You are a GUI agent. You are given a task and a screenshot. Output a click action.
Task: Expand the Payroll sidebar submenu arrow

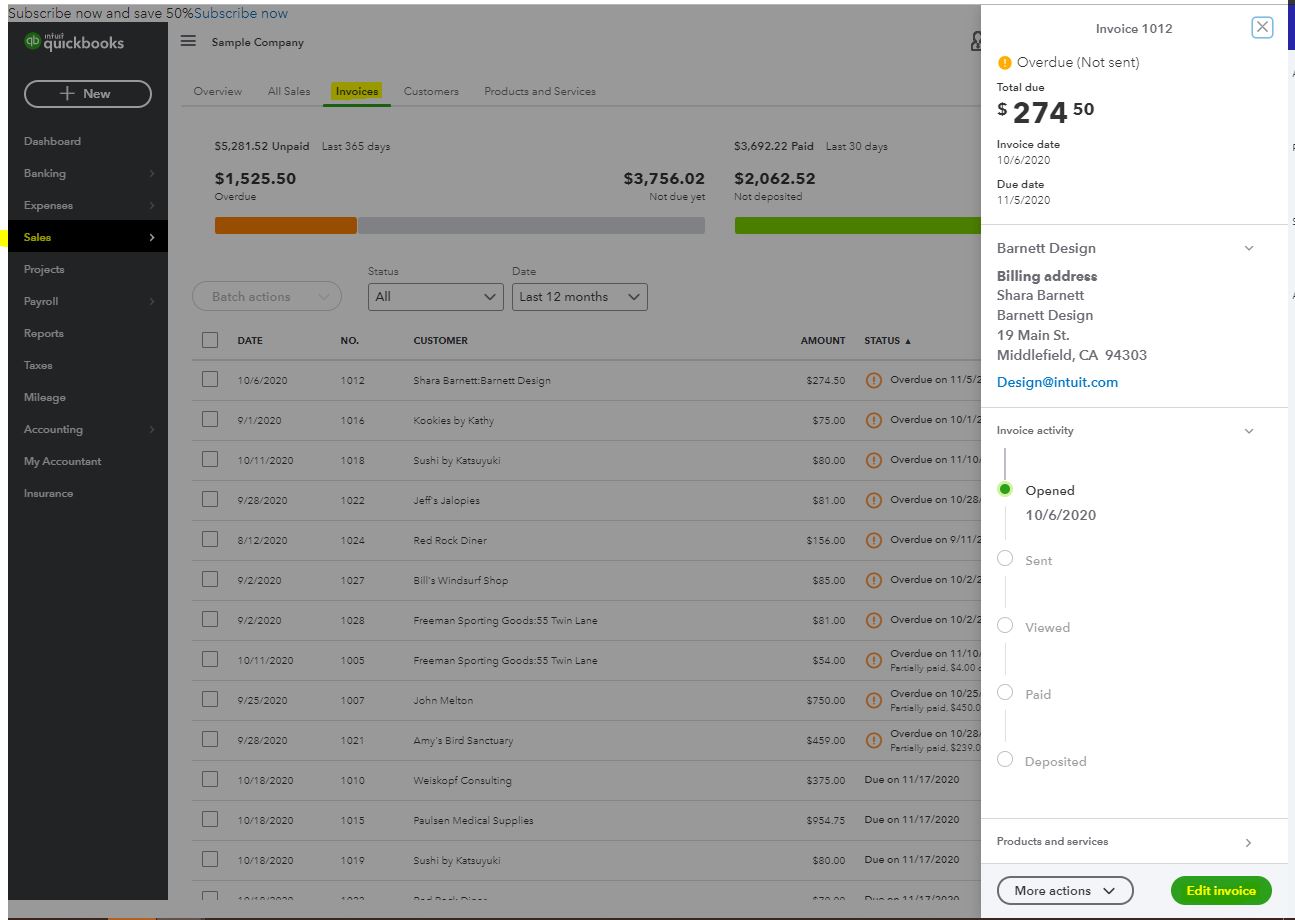(x=152, y=302)
